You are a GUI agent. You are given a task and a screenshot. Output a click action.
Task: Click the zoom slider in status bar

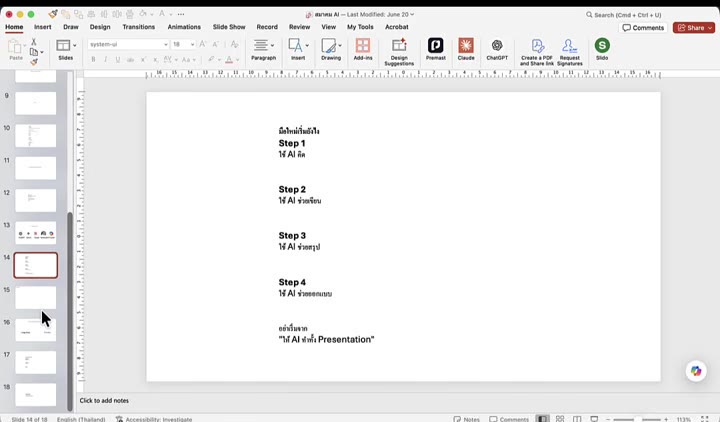[637, 419]
